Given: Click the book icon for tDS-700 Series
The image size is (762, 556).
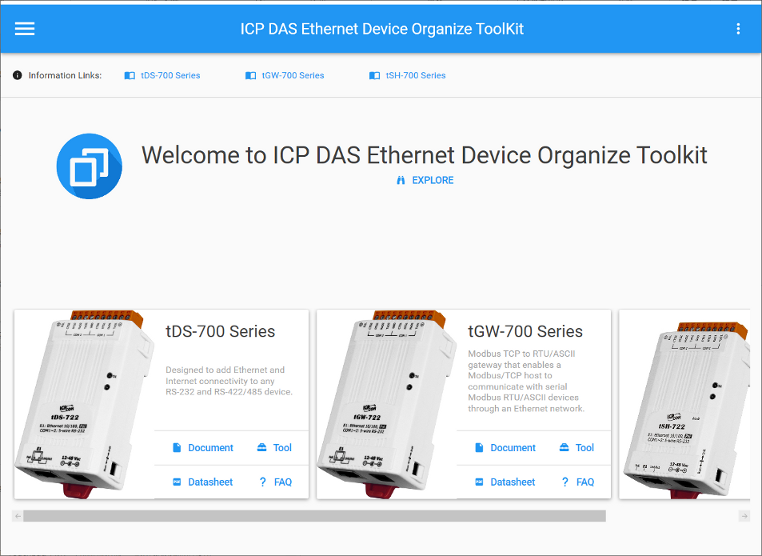Looking at the screenshot, I should coord(130,75).
